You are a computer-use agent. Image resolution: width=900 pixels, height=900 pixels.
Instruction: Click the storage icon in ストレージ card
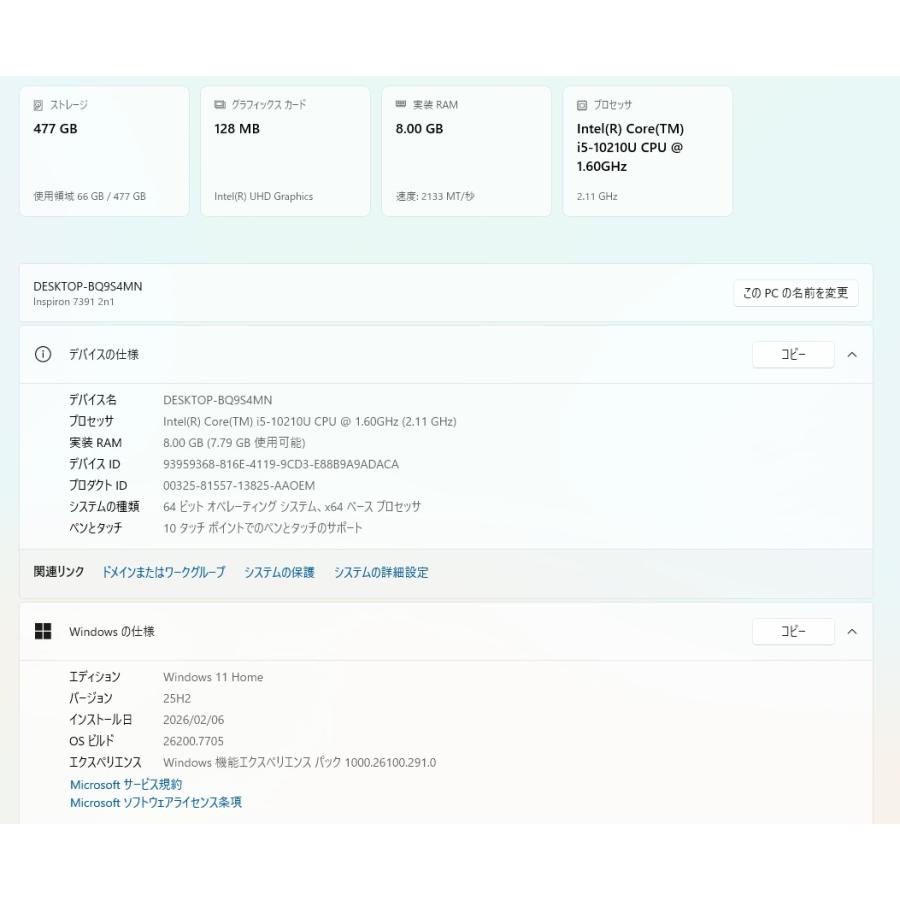coord(38,105)
